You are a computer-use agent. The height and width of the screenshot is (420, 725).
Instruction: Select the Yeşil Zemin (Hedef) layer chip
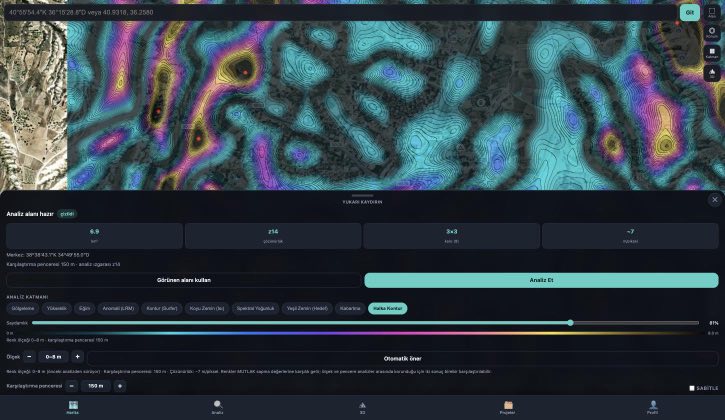pyautogui.click(x=307, y=309)
